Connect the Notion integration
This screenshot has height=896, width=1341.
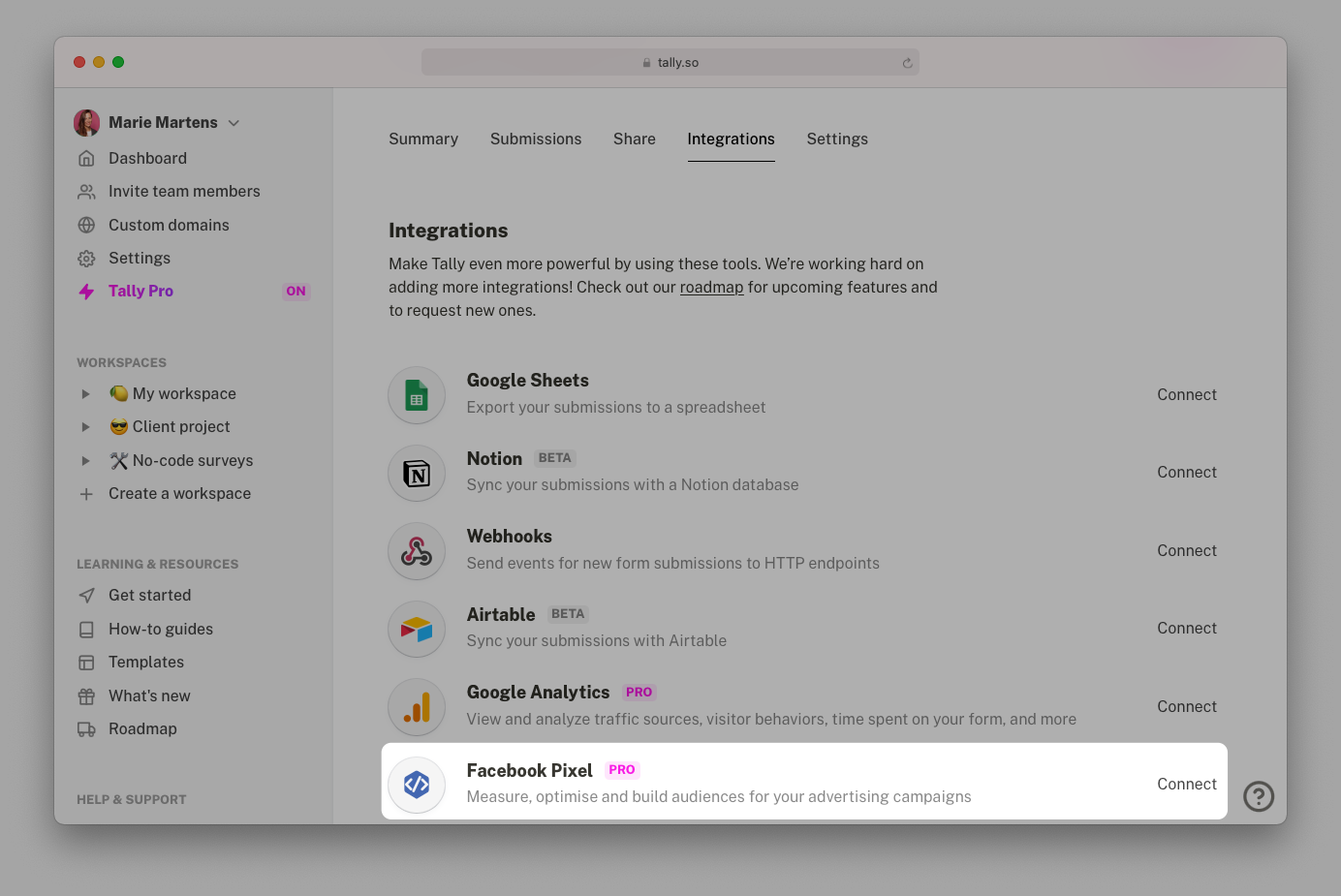[x=1187, y=473]
